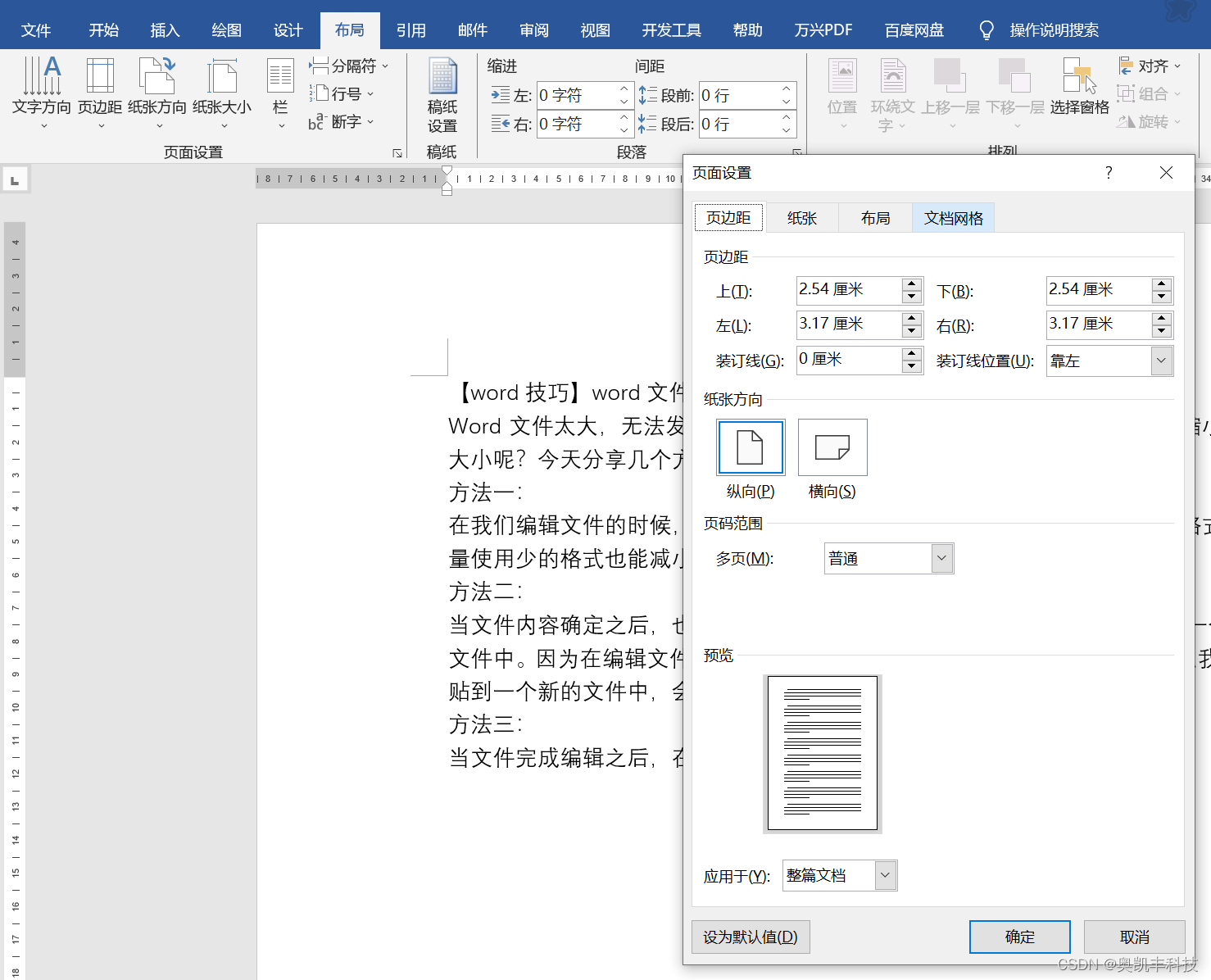This screenshot has width=1211, height=980.
Task: Edit the 上 top margin field
Action: tap(849, 290)
